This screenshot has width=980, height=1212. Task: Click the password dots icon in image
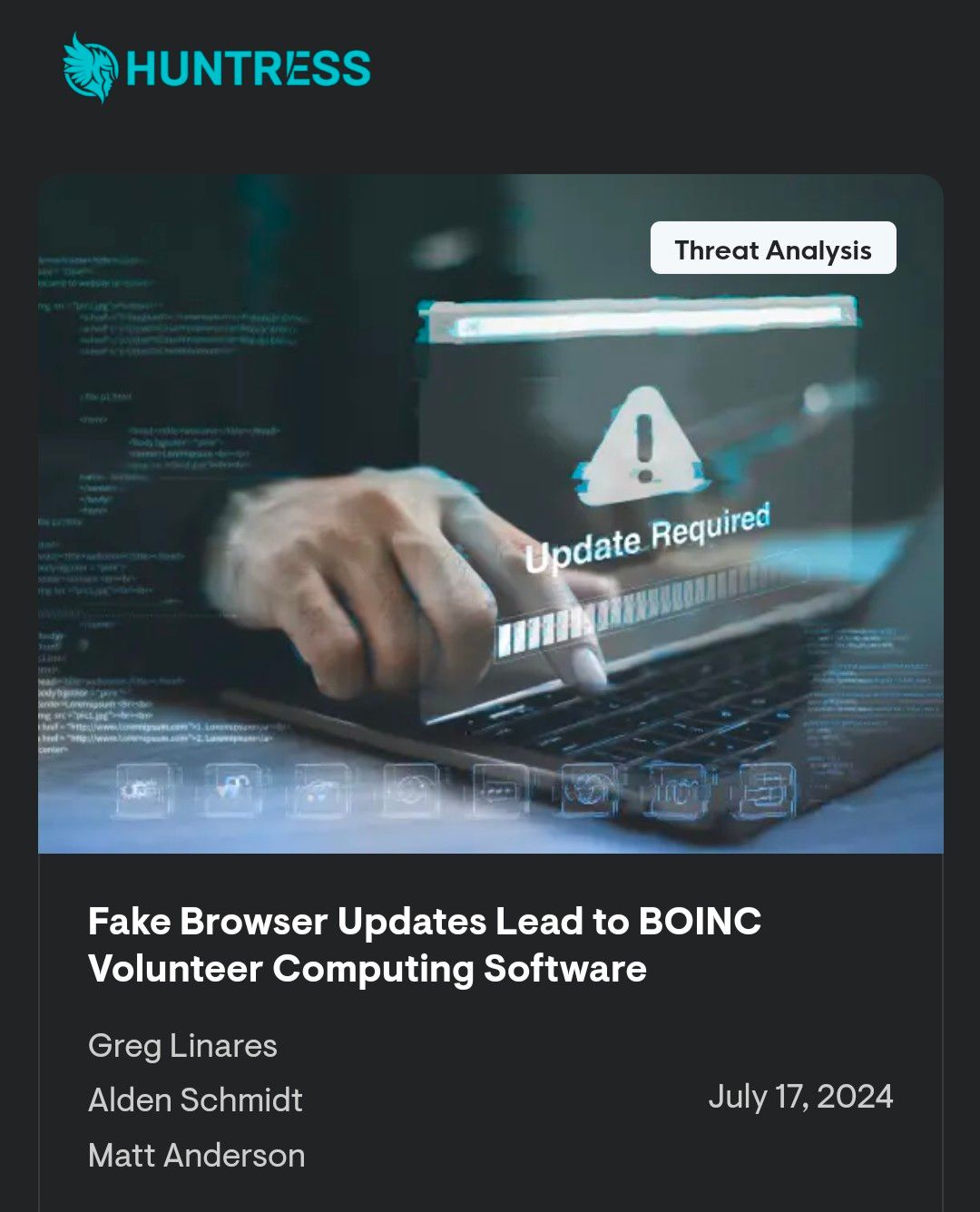point(499,790)
